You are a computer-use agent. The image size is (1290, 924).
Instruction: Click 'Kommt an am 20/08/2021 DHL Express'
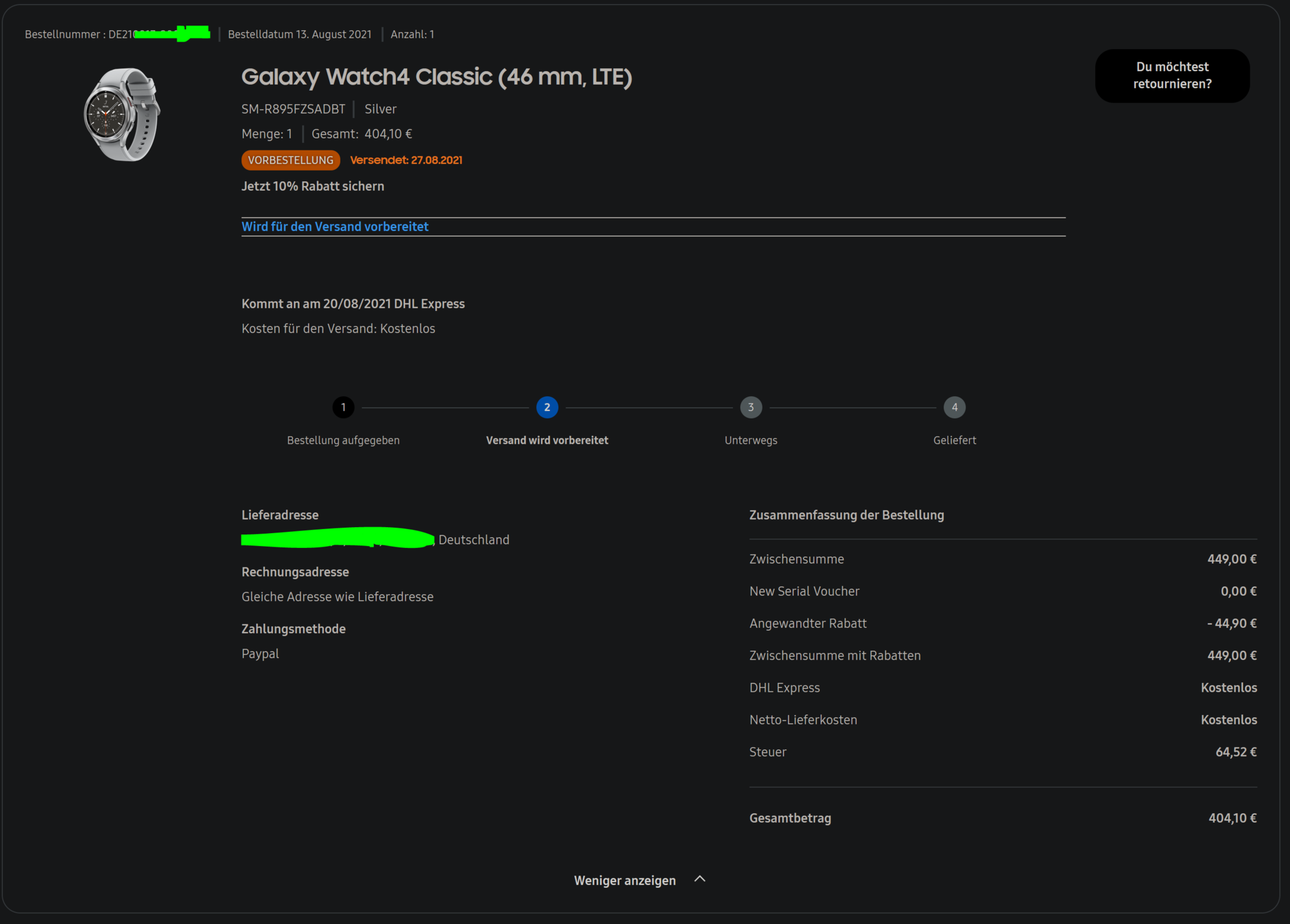click(353, 304)
